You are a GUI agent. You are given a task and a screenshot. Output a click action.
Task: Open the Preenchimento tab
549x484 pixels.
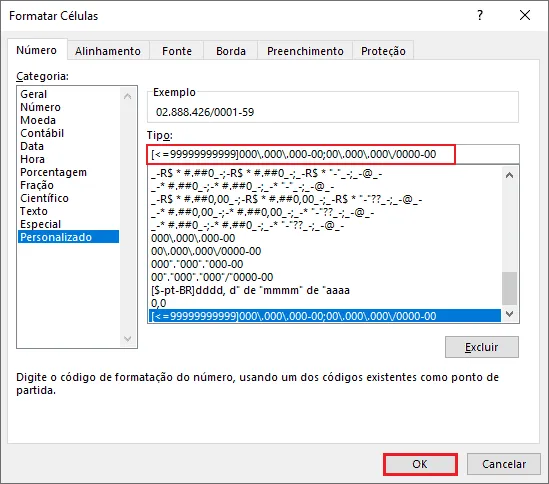(x=305, y=51)
